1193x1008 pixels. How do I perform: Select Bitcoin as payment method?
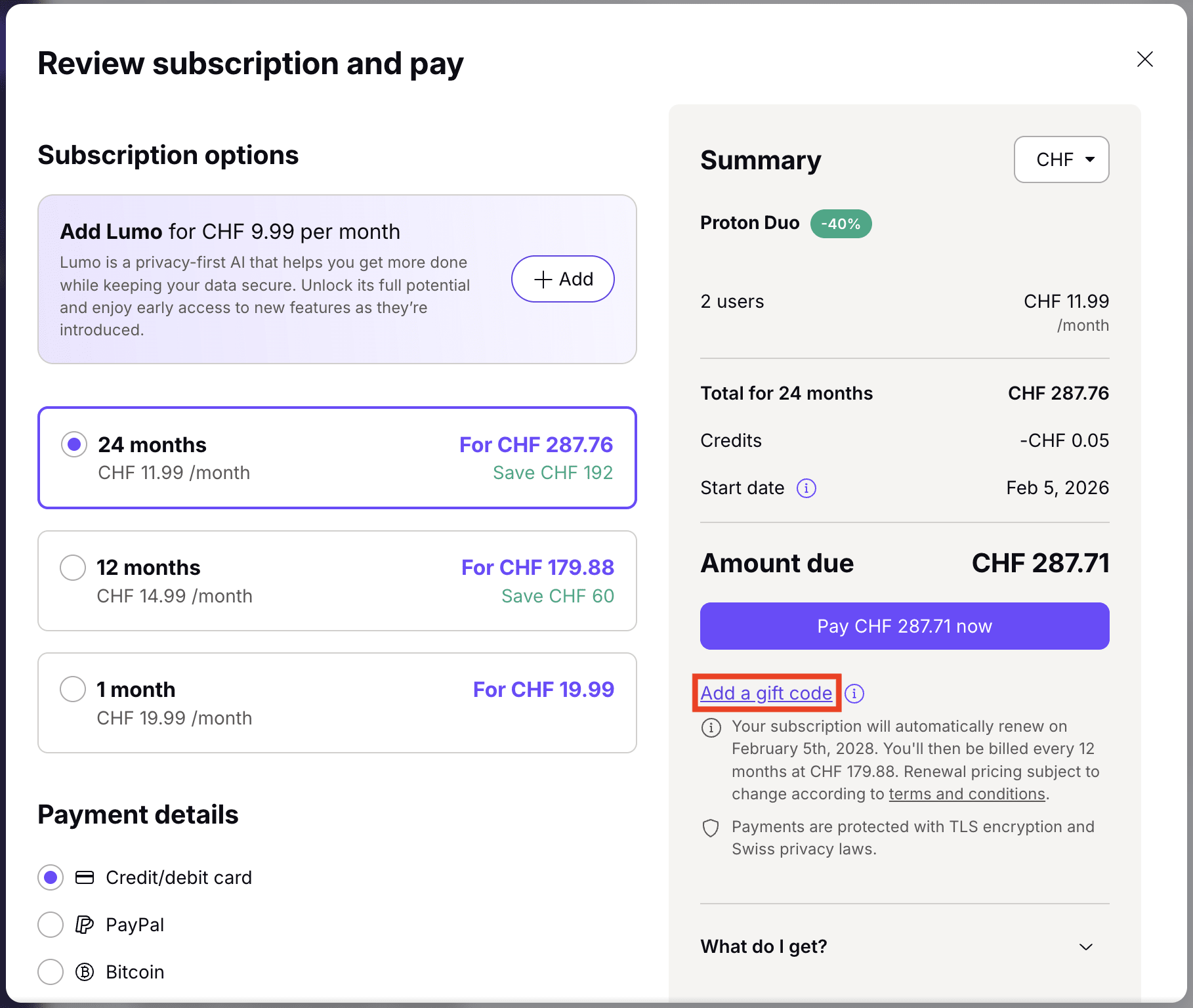[51, 972]
